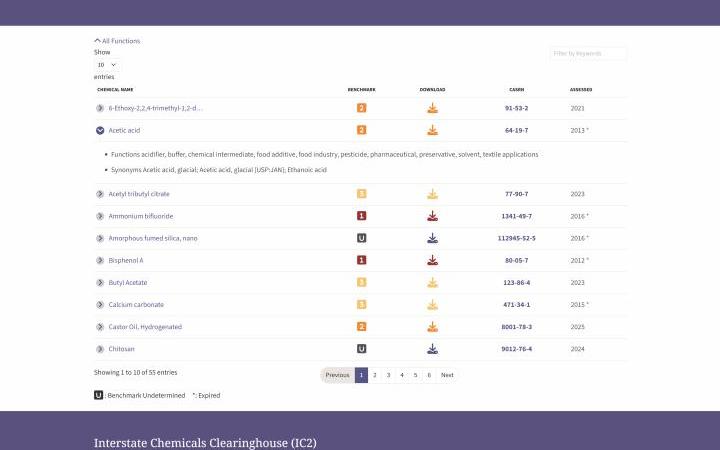Click benchmark 1 badge for Bisphenol A
720x450 pixels.
pos(361,260)
